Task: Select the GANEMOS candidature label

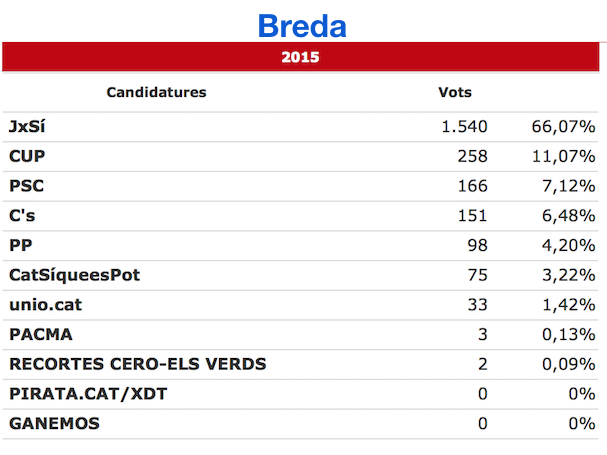Action: (x=54, y=423)
